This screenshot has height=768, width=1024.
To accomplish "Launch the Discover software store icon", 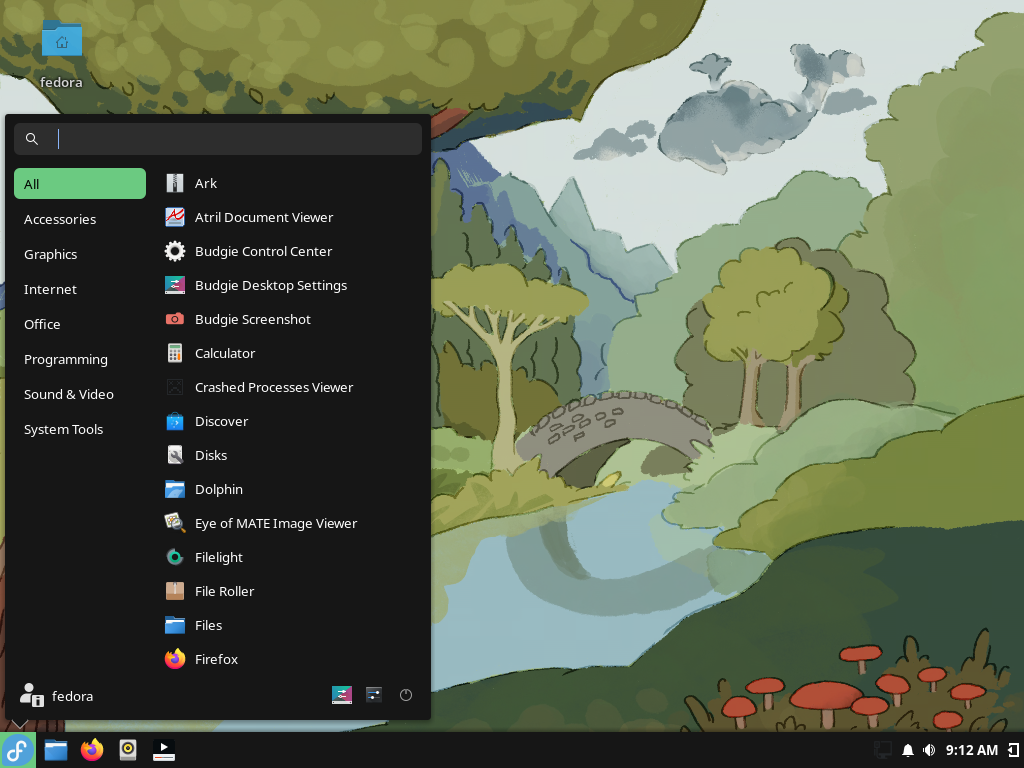I will point(174,421).
